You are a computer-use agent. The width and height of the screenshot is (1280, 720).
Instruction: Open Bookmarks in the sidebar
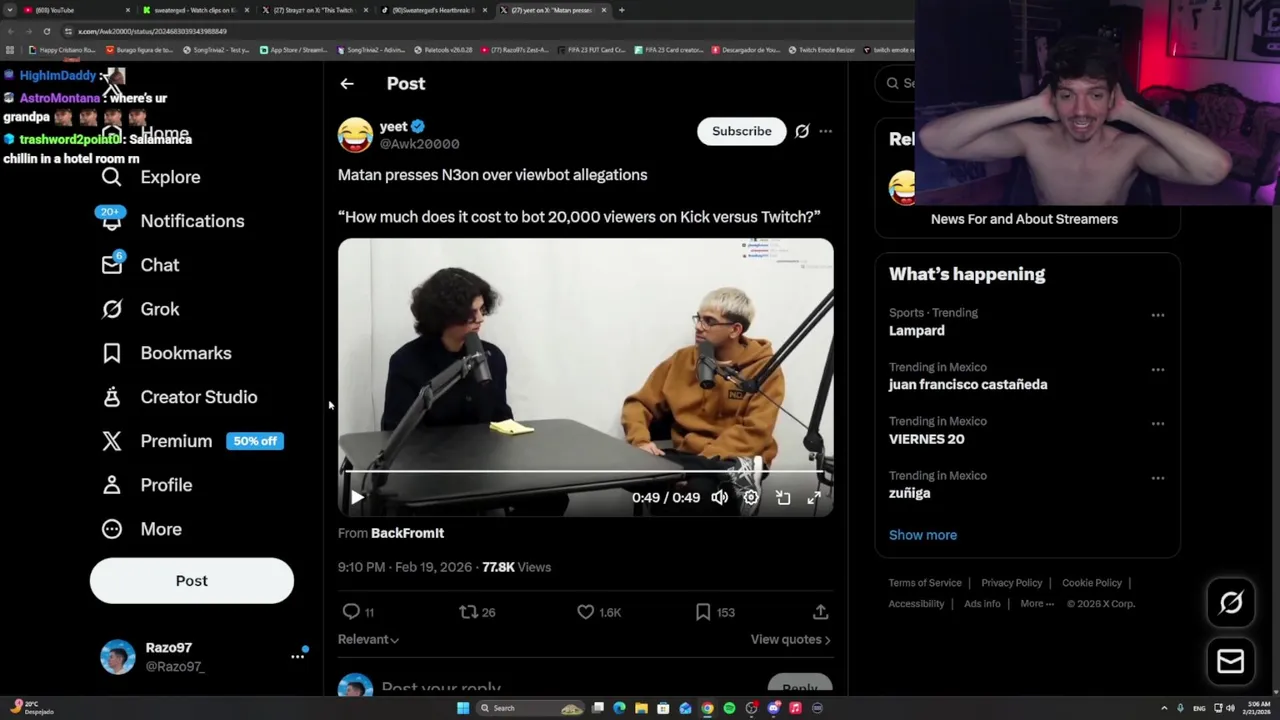tap(167, 353)
